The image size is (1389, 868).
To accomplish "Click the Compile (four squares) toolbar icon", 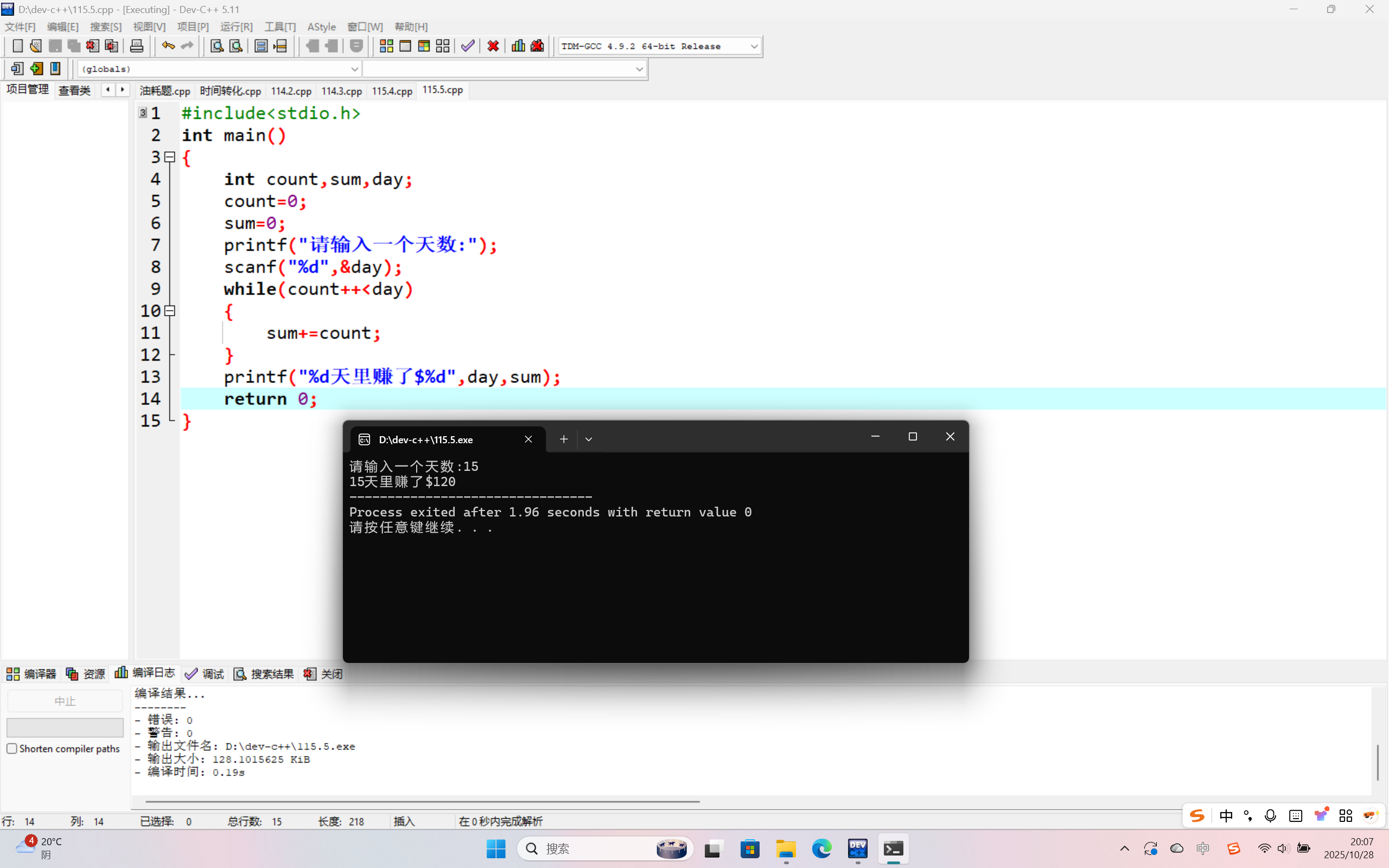I will 386,46.
